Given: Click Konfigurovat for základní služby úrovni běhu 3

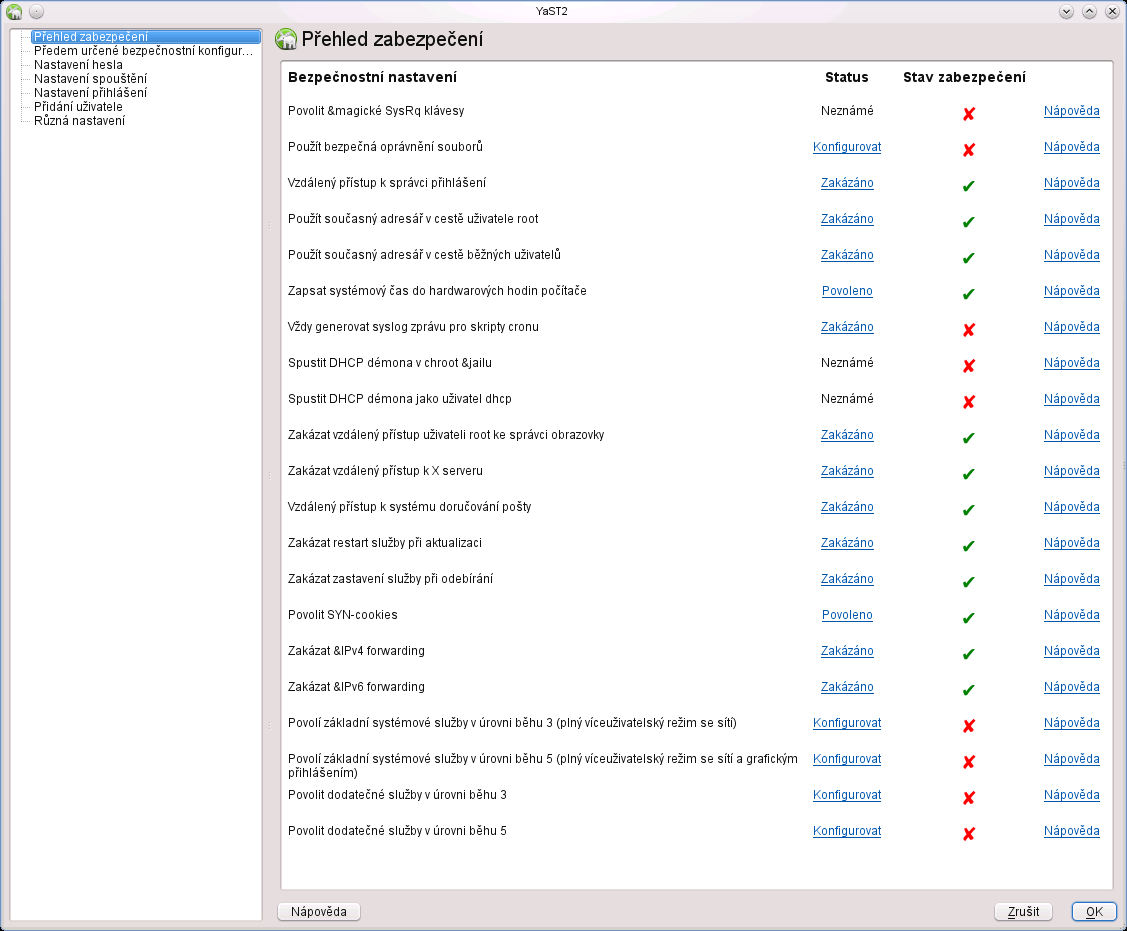Looking at the screenshot, I should click(x=847, y=723).
